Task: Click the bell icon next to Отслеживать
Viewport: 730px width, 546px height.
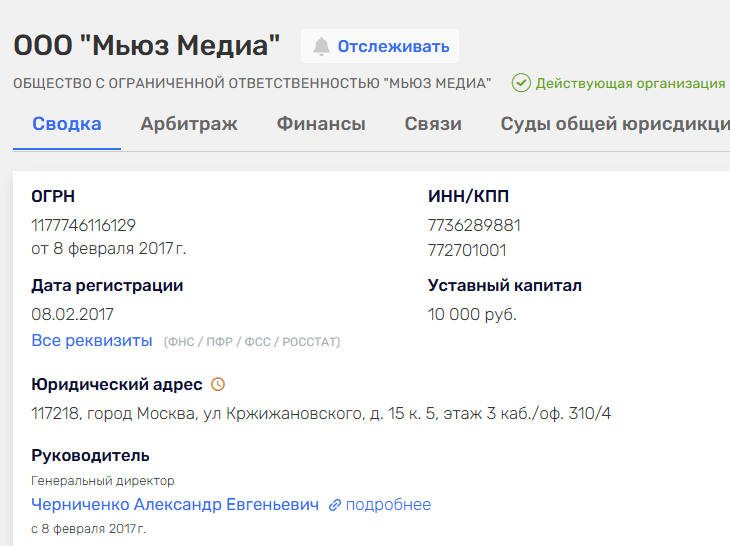Action: 321,47
